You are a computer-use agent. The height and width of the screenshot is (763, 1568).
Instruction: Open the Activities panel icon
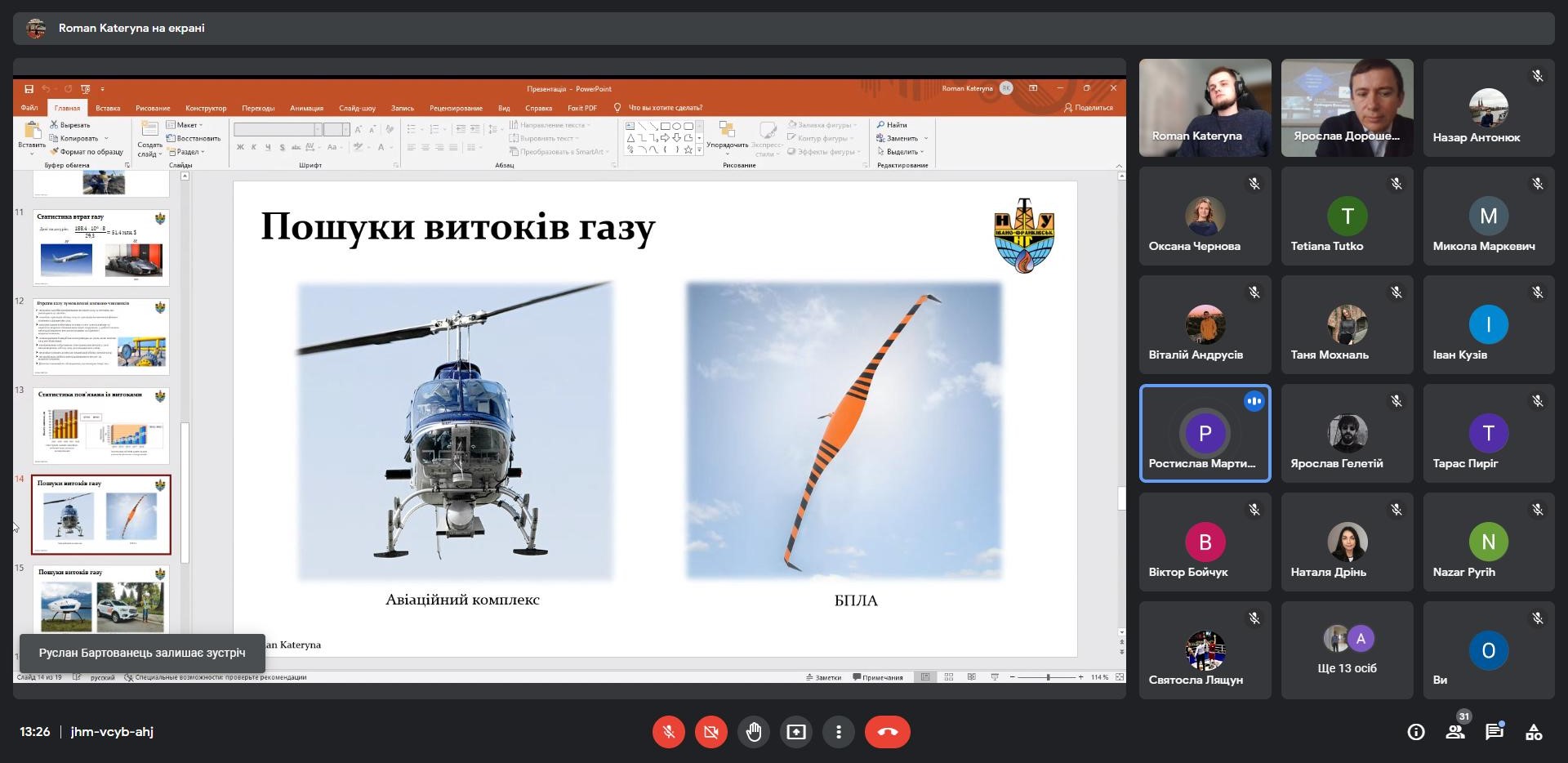coord(1534,732)
